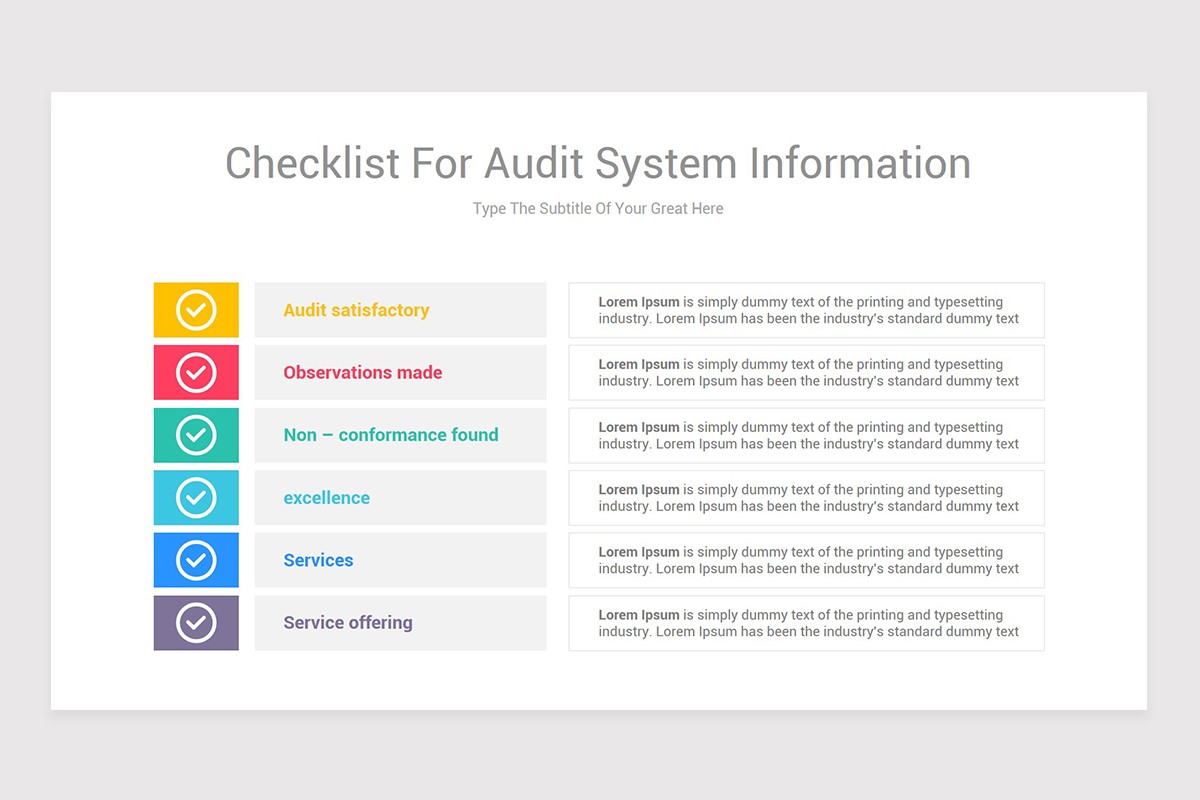Select the Services label
Screen dimensions: 1200x800
pos(318,560)
